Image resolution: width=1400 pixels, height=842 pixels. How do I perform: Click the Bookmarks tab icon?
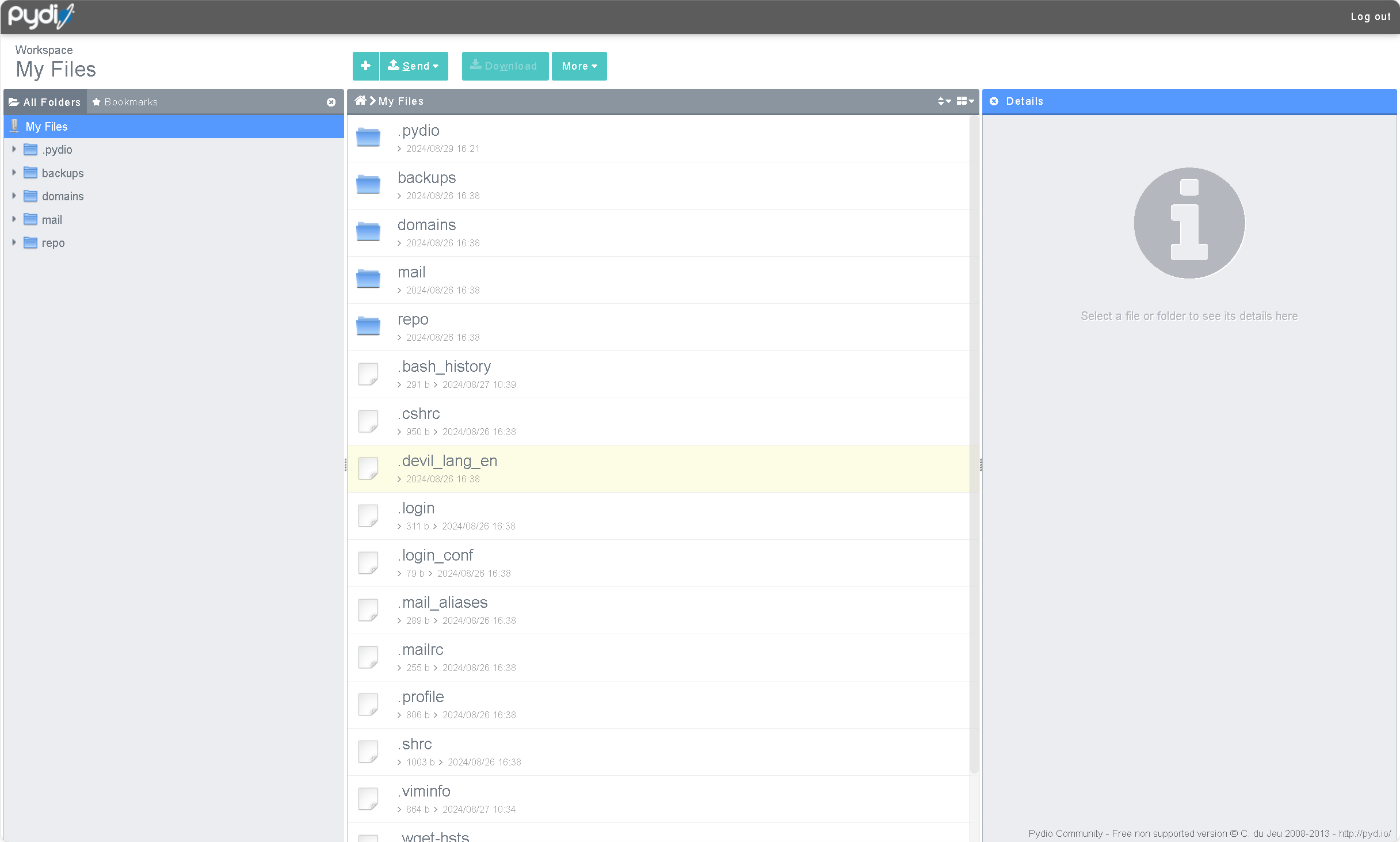pyautogui.click(x=97, y=101)
